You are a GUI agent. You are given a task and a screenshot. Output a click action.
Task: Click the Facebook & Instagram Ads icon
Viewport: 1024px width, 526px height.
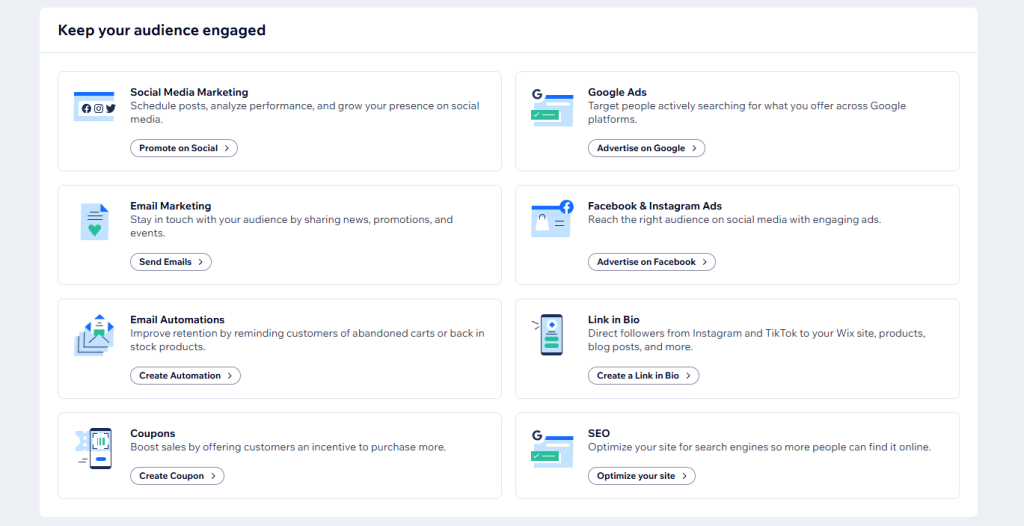(x=552, y=220)
